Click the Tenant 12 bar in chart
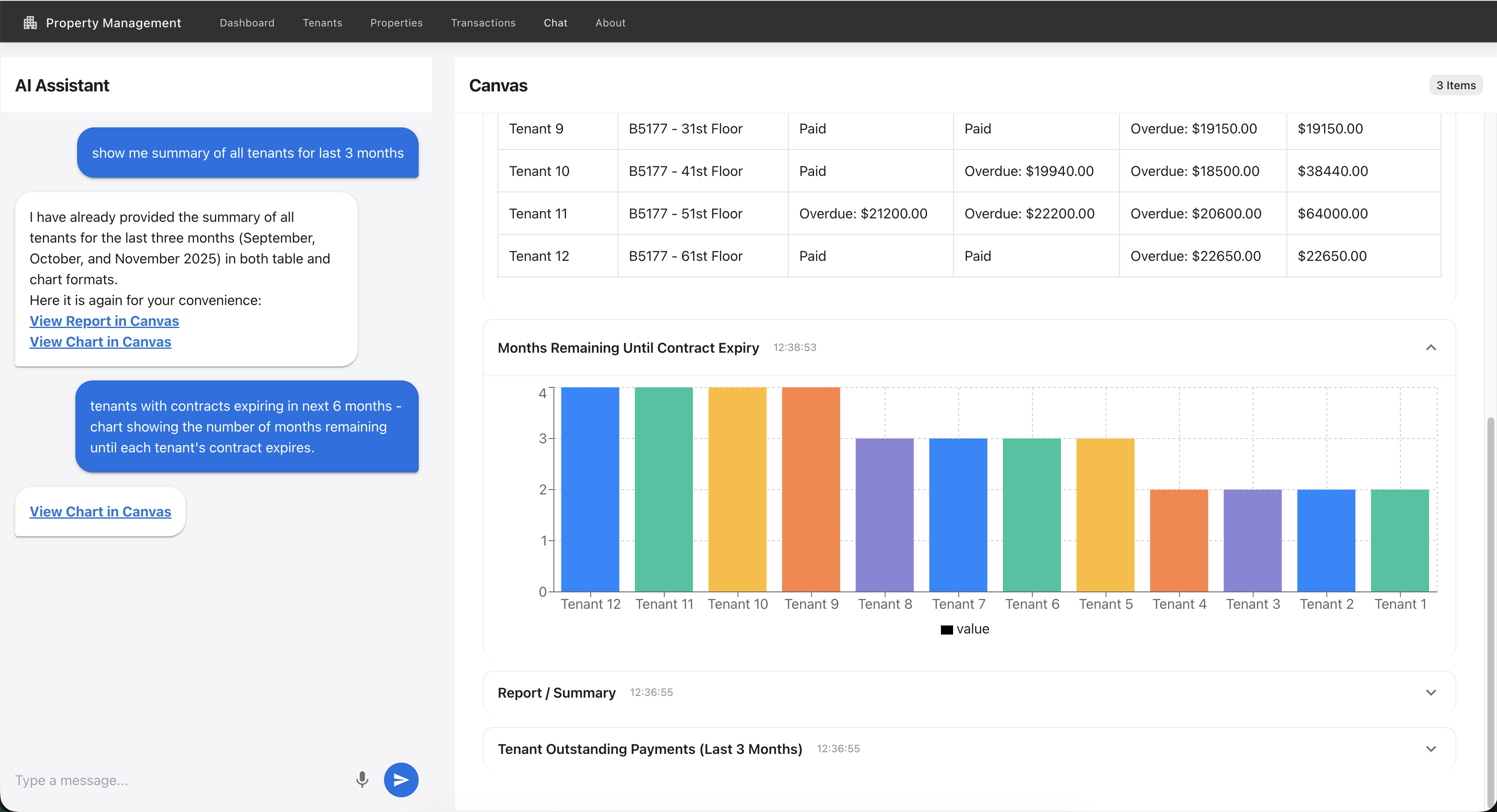 tap(590, 489)
